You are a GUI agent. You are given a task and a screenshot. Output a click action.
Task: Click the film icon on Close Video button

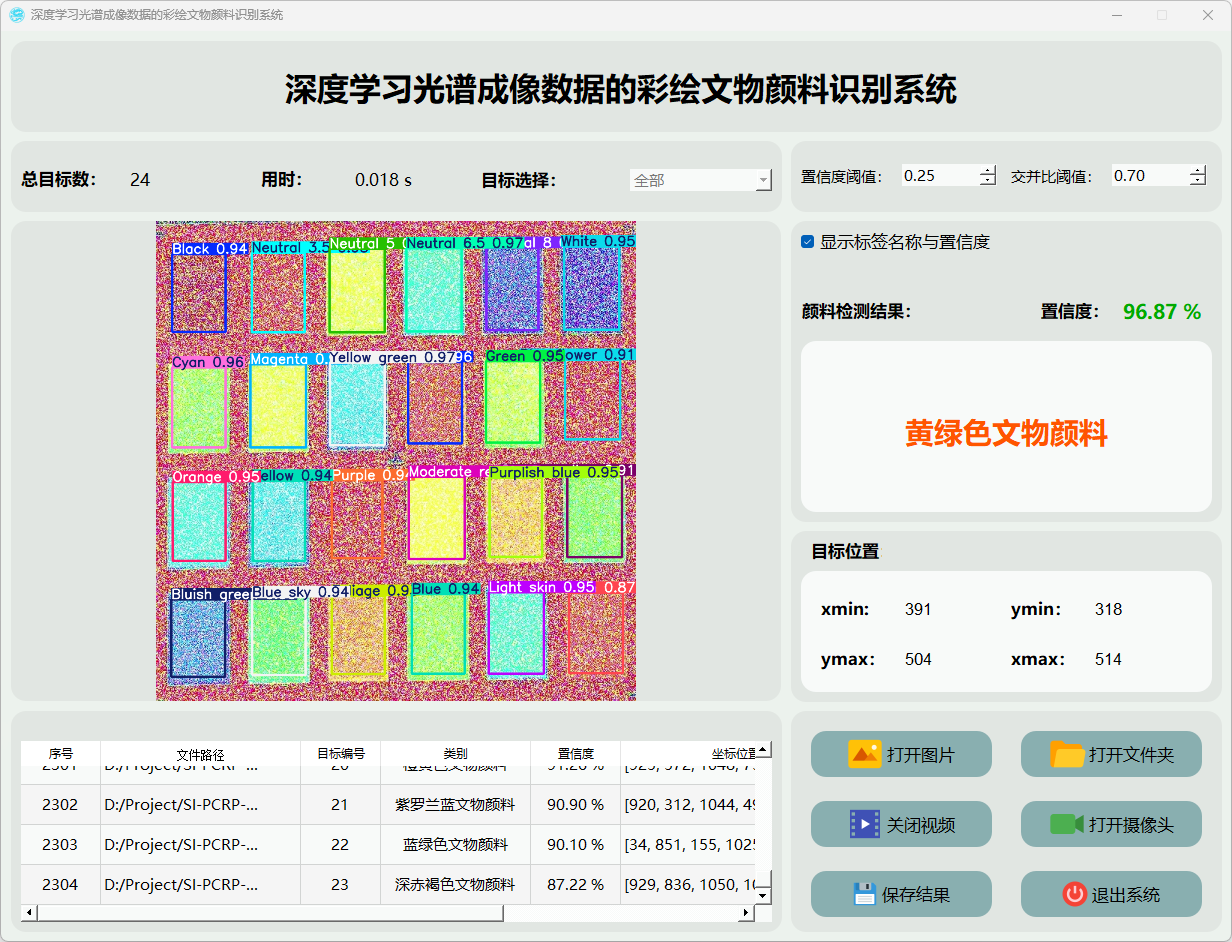pos(864,824)
